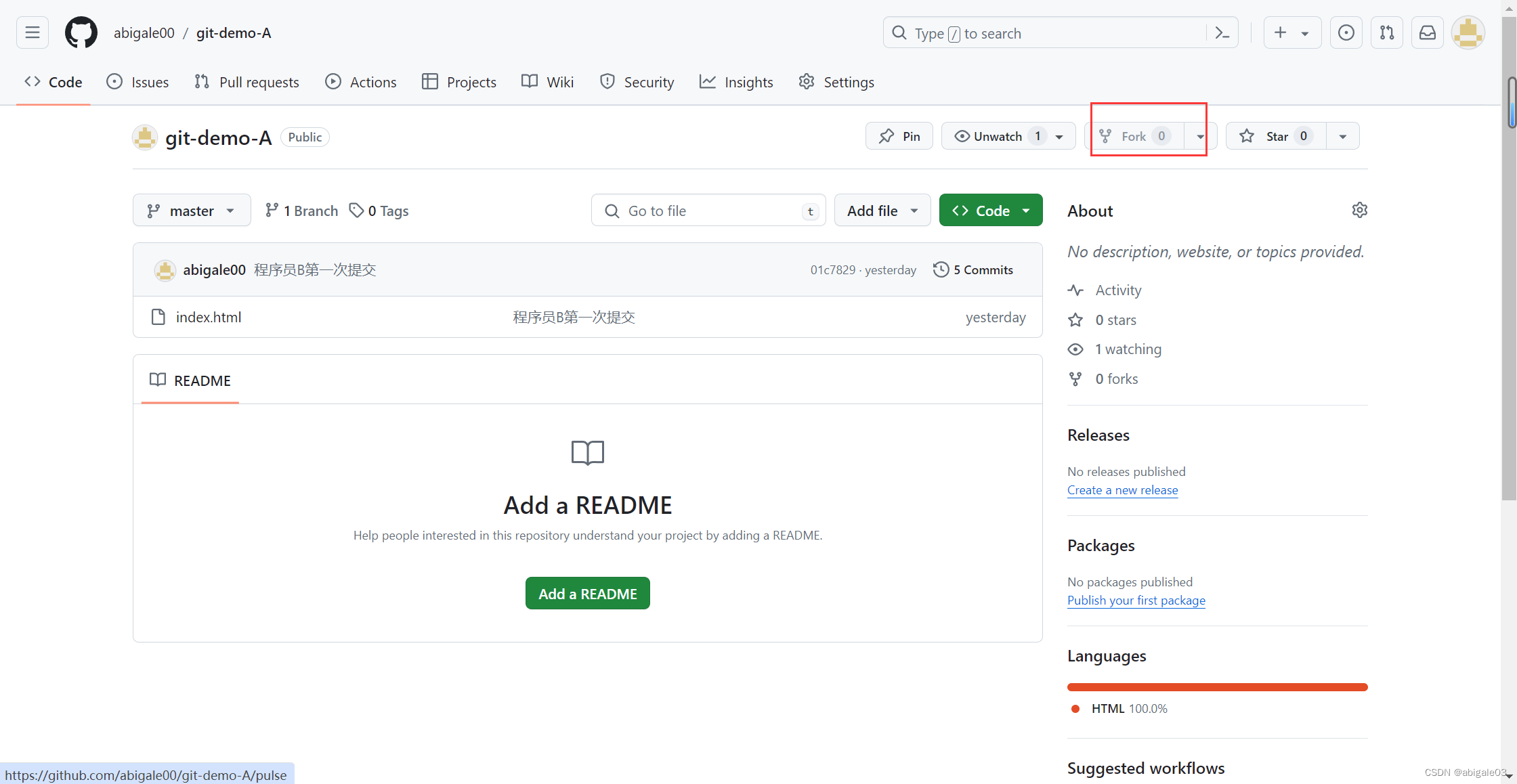The width and height of the screenshot is (1517, 784).
Task: Open the About section settings gear
Action: coord(1359,210)
